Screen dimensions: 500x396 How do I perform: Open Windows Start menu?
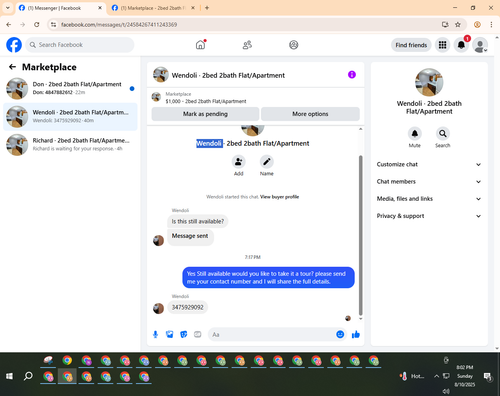(9, 376)
